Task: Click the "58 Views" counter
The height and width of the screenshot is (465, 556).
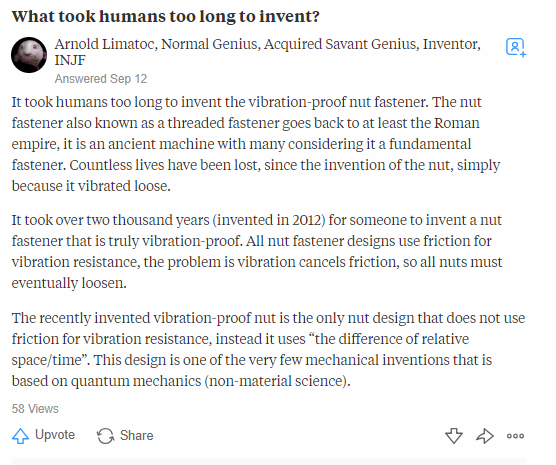Action: pyautogui.click(x=35, y=409)
